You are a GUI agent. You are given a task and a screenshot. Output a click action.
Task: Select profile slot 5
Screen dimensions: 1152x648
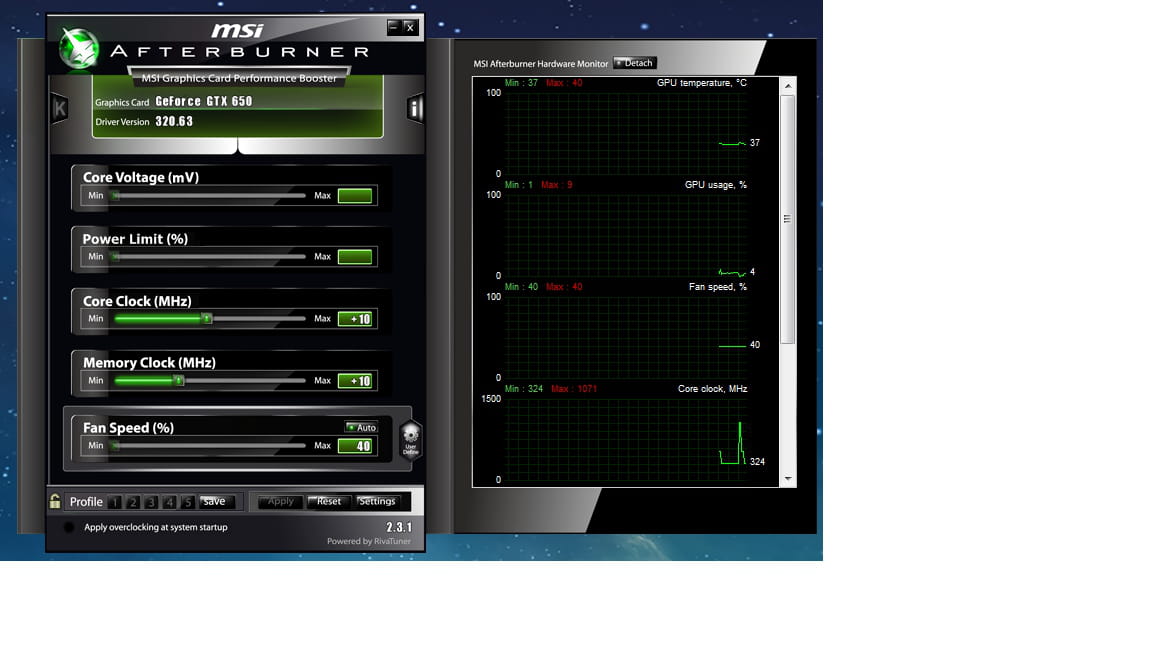(188, 503)
